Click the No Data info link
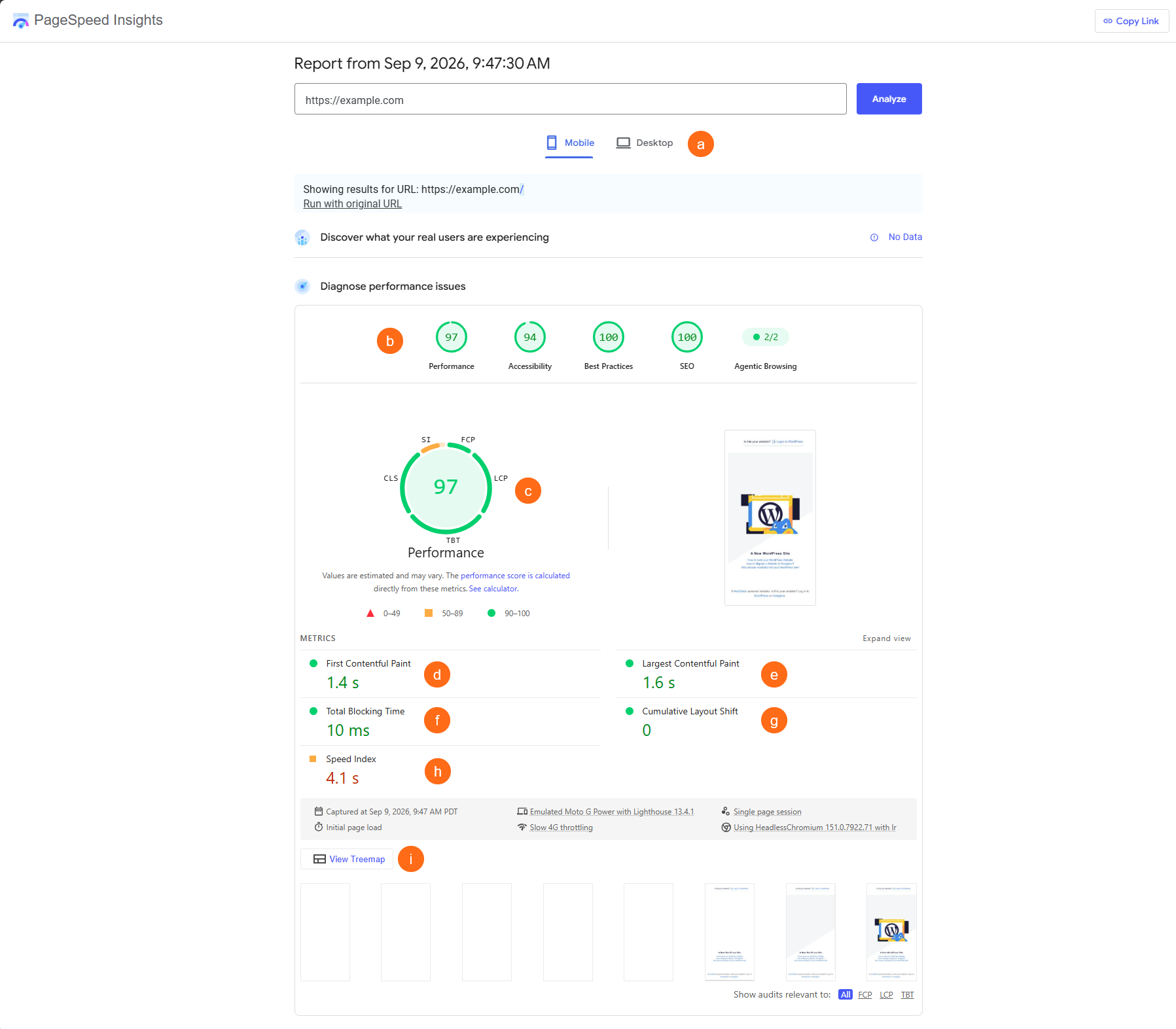Viewport: 1176px width, 1029px height. [896, 237]
